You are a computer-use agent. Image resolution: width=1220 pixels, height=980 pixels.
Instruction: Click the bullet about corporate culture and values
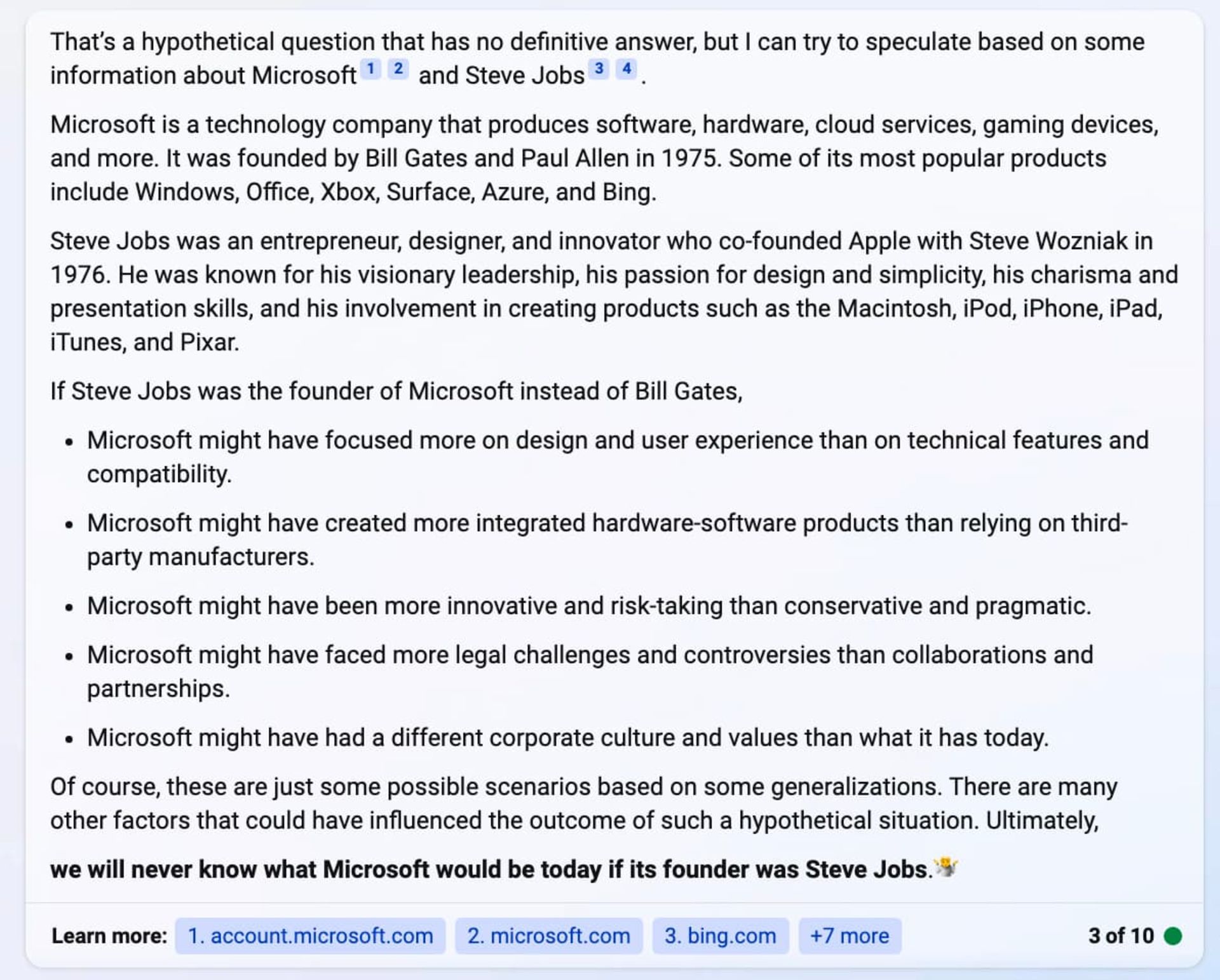(567, 737)
